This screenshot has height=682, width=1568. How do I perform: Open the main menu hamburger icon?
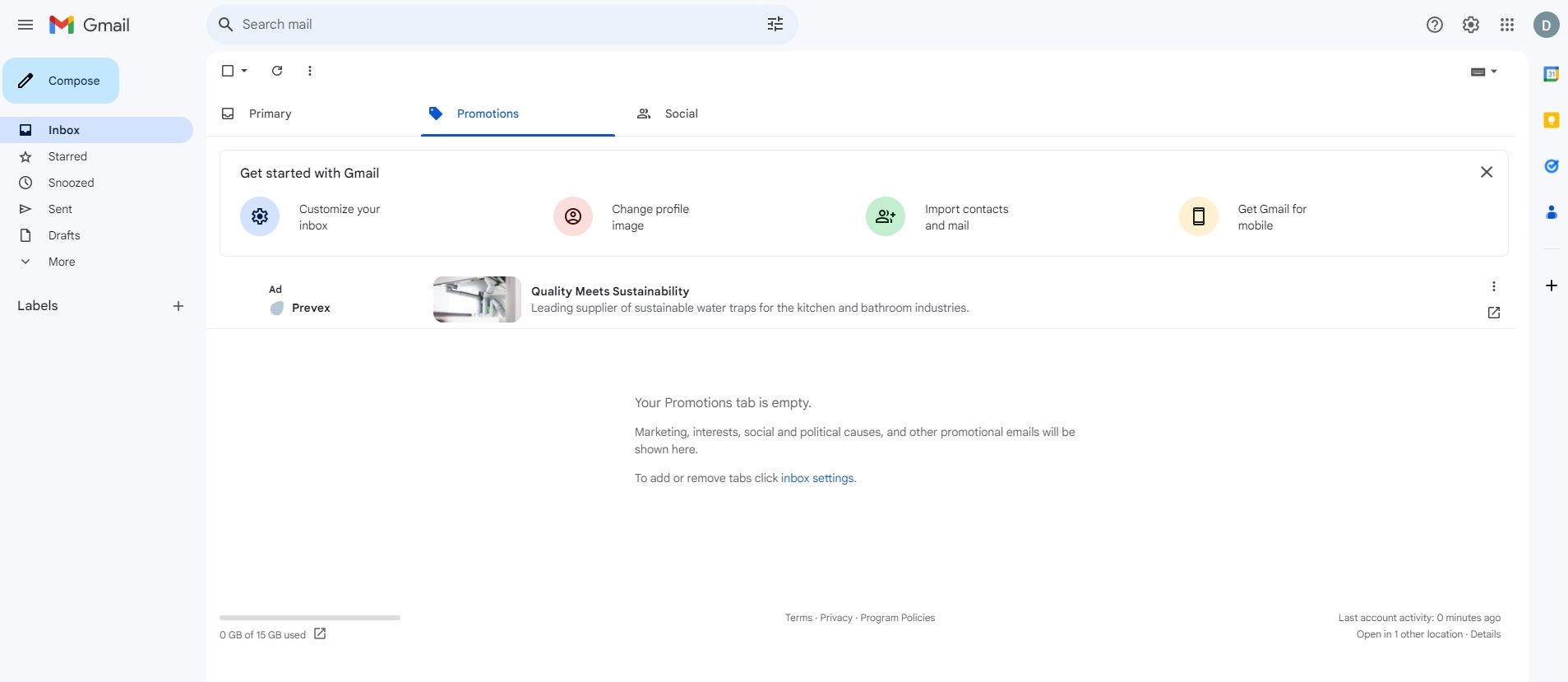tap(25, 25)
